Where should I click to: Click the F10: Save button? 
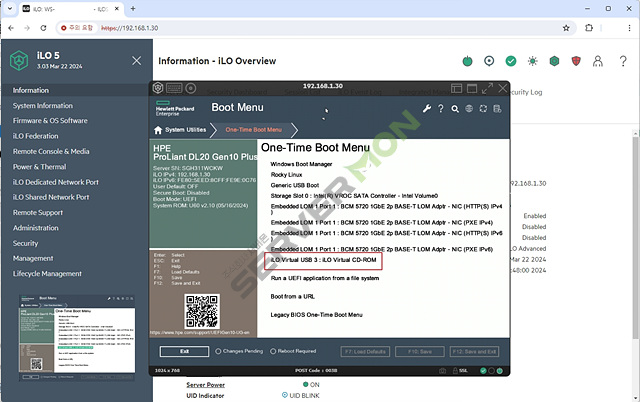(x=420, y=352)
